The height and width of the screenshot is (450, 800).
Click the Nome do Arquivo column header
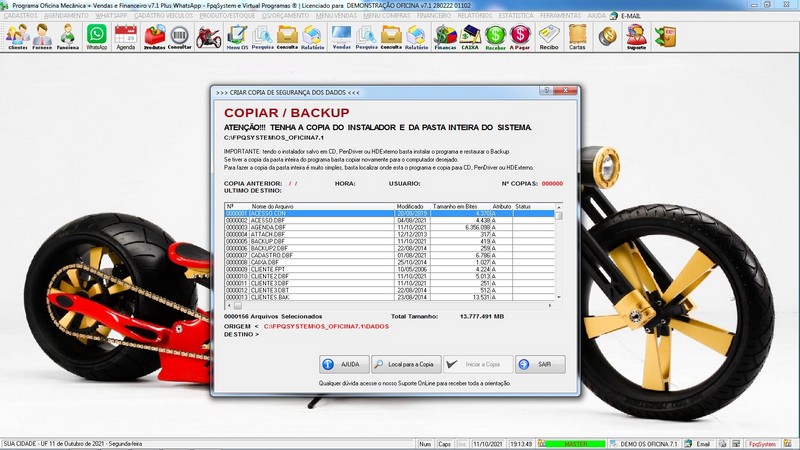(x=322, y=207)
